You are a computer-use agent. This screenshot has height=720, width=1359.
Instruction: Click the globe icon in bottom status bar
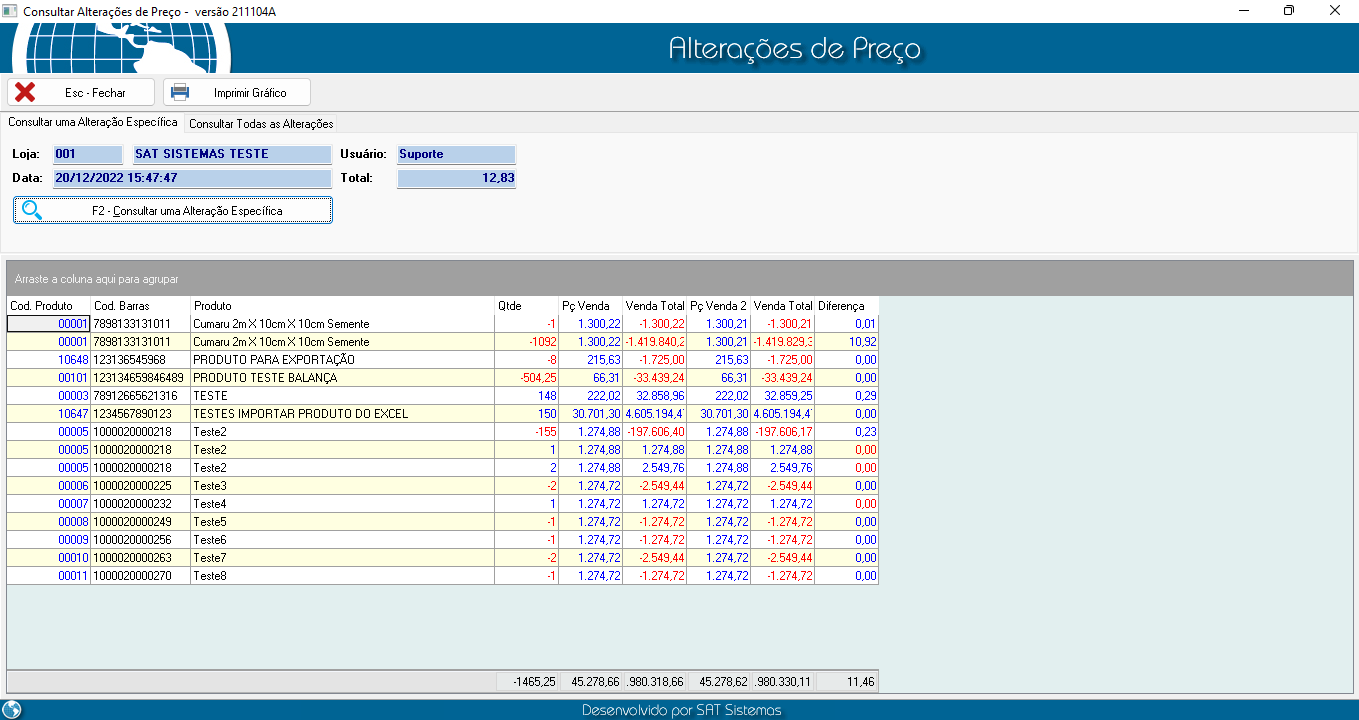tap(12, 709)
